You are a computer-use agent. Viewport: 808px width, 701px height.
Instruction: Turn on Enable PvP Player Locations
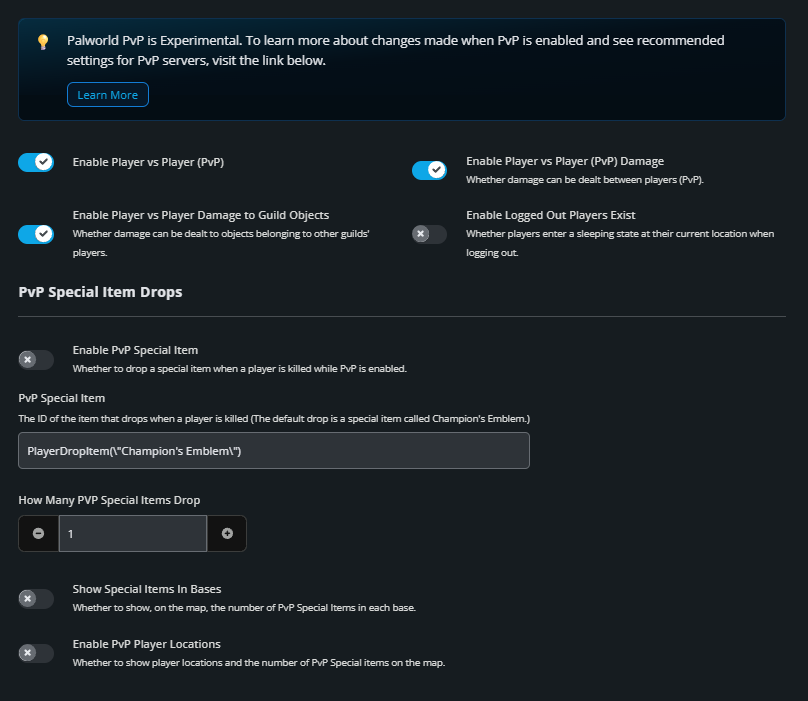[x=36, y=653]
